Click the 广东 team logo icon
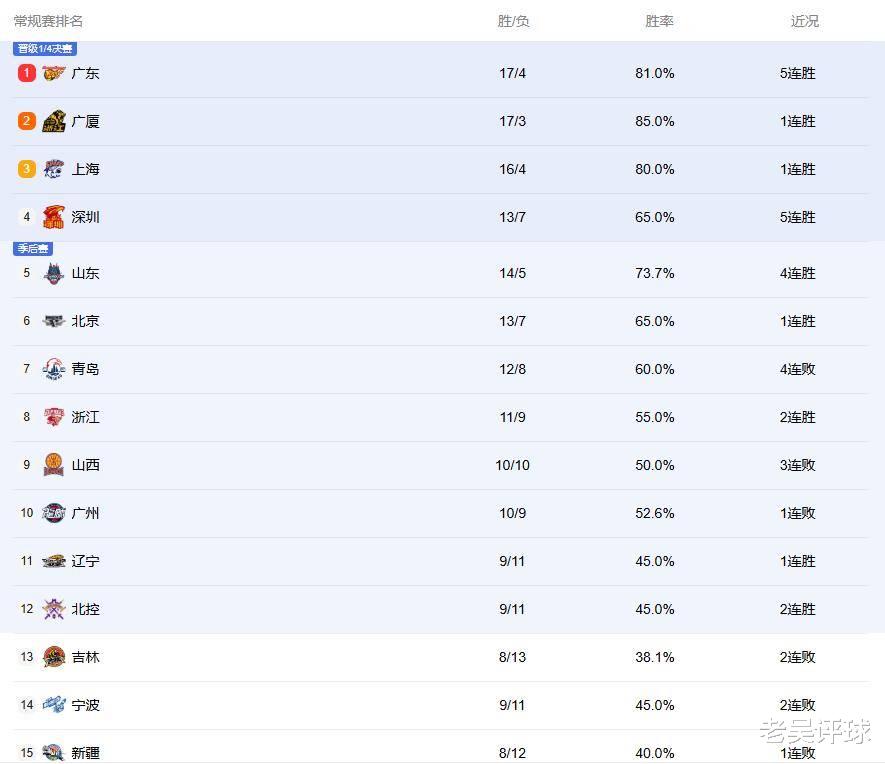This screenshot has height=764, width=885. (54, 73)
